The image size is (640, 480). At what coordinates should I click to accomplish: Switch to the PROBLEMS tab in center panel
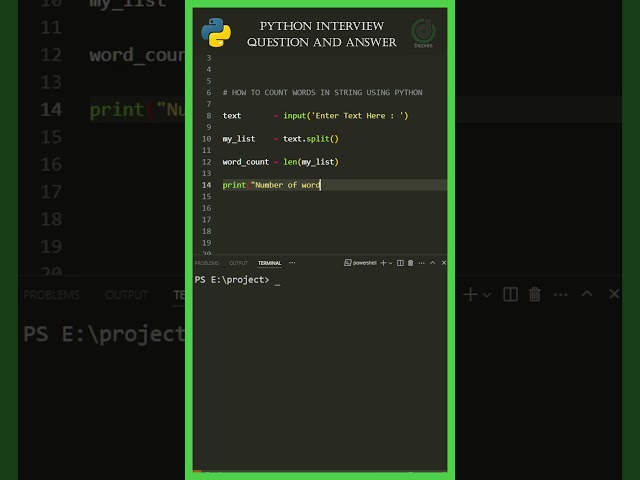click(x=207, y=263)
